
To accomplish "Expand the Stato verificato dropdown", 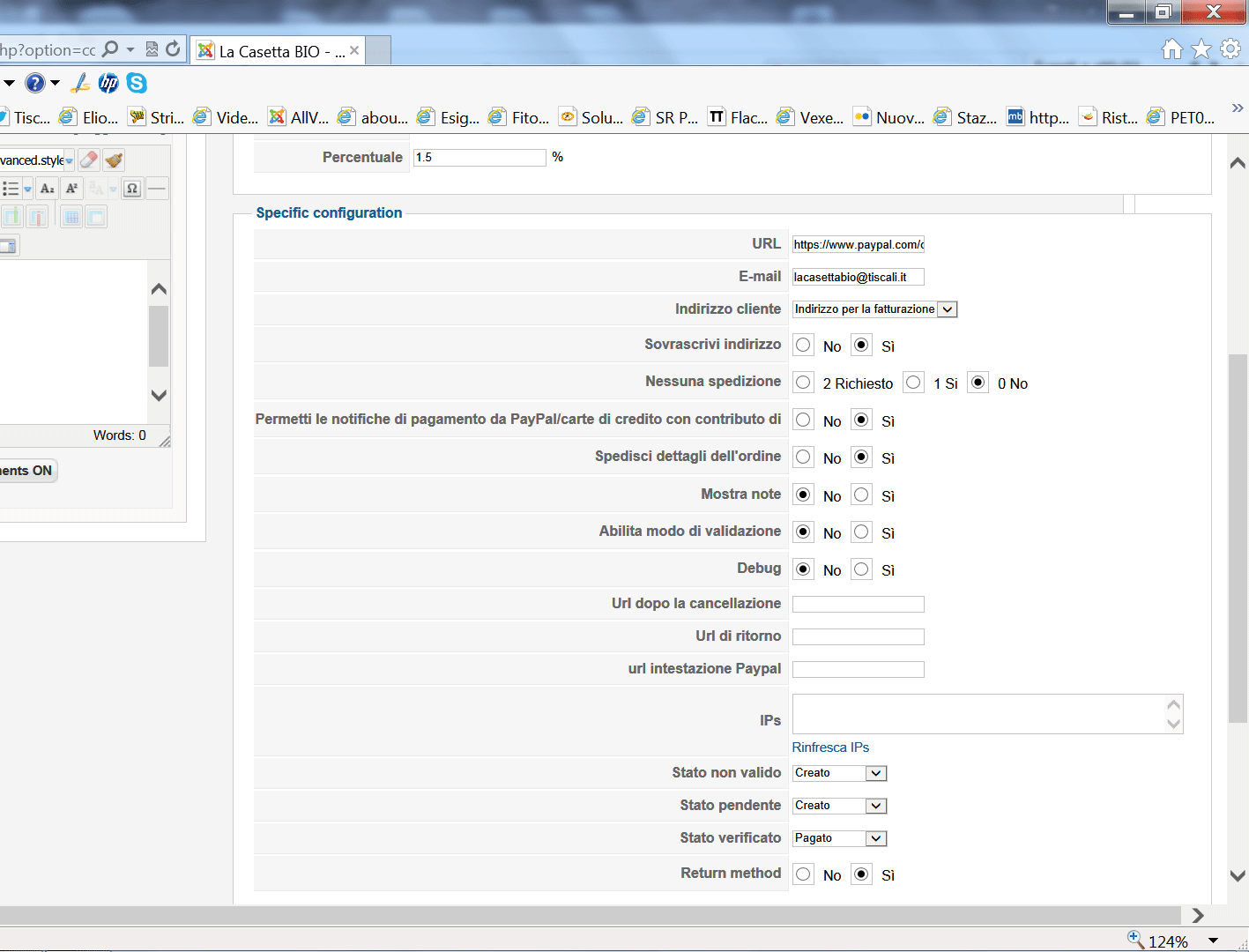I will (874, 838).
